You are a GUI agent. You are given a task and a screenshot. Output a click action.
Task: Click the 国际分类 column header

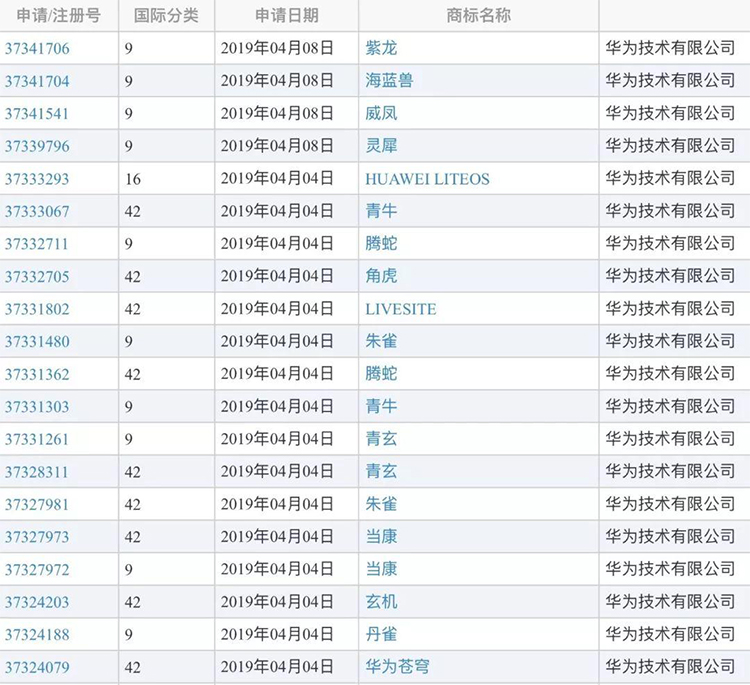(166, 15)
